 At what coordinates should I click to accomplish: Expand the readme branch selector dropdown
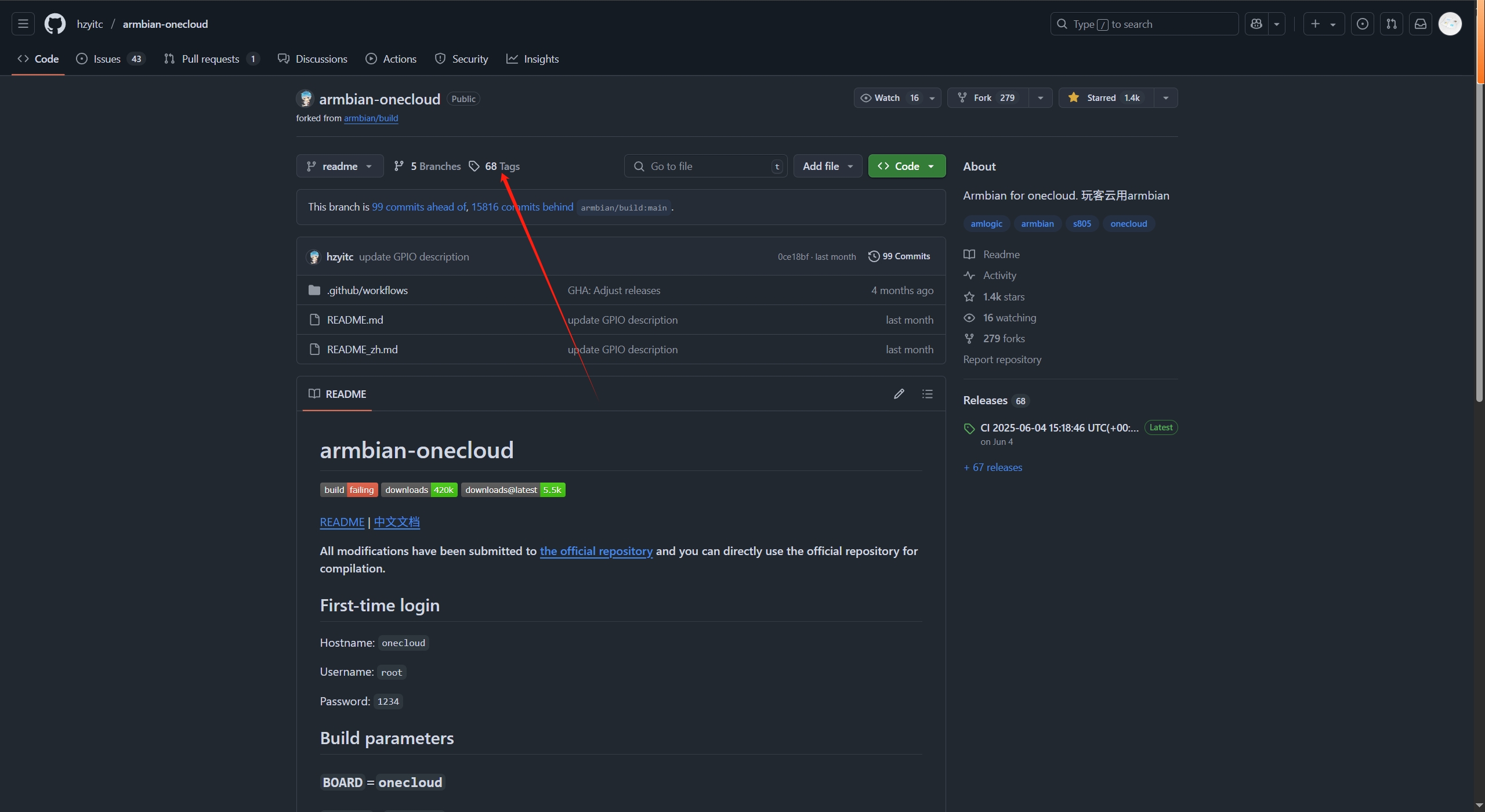coord(340,166)
